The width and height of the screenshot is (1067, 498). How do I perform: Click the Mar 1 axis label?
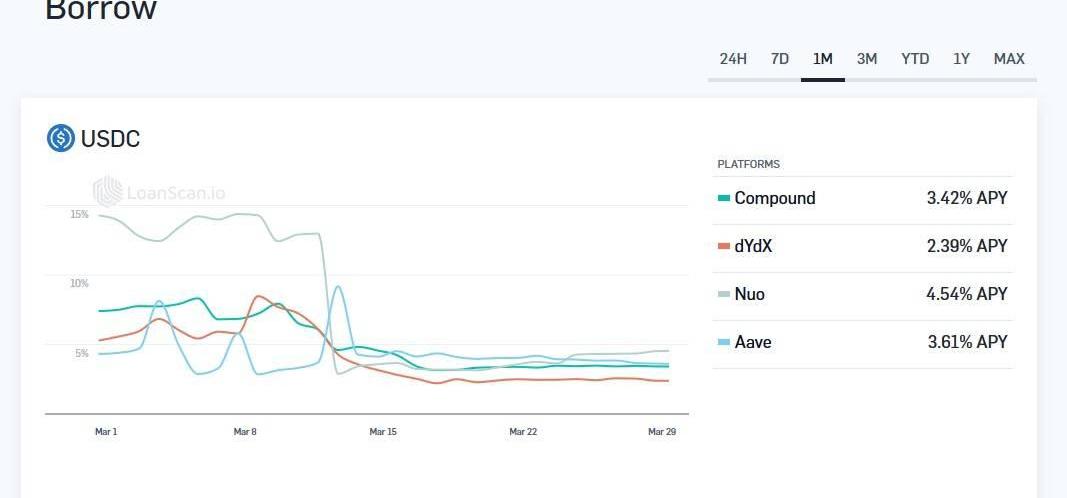(106, 432)
